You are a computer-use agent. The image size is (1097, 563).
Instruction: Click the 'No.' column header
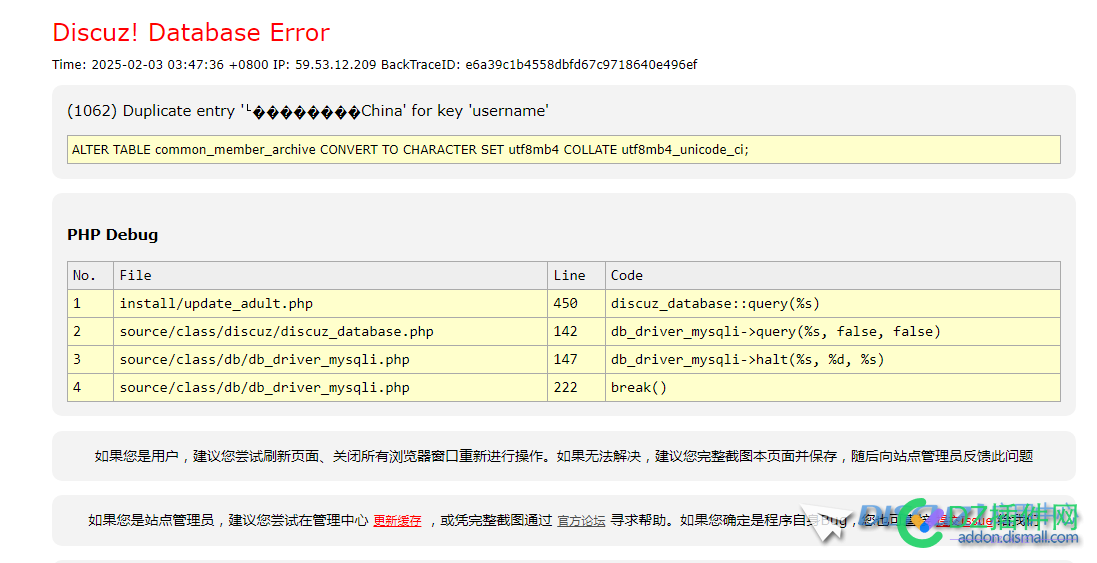90,276
